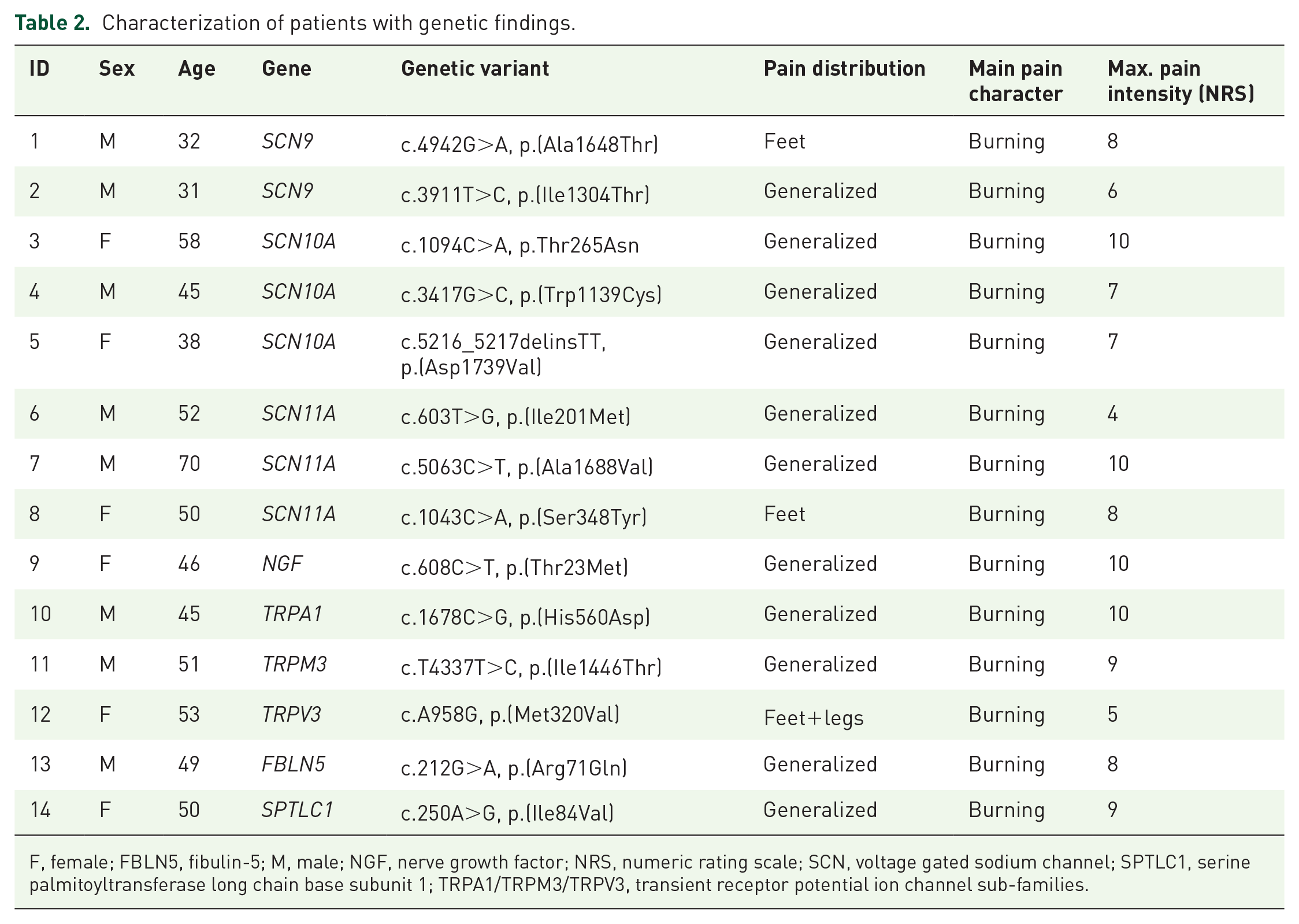Image resolution: width=1299 pixels, height=924 pixels.
Task: Select variant c.250A>G, p.(Ile84Val)
Action: [507, 814]
